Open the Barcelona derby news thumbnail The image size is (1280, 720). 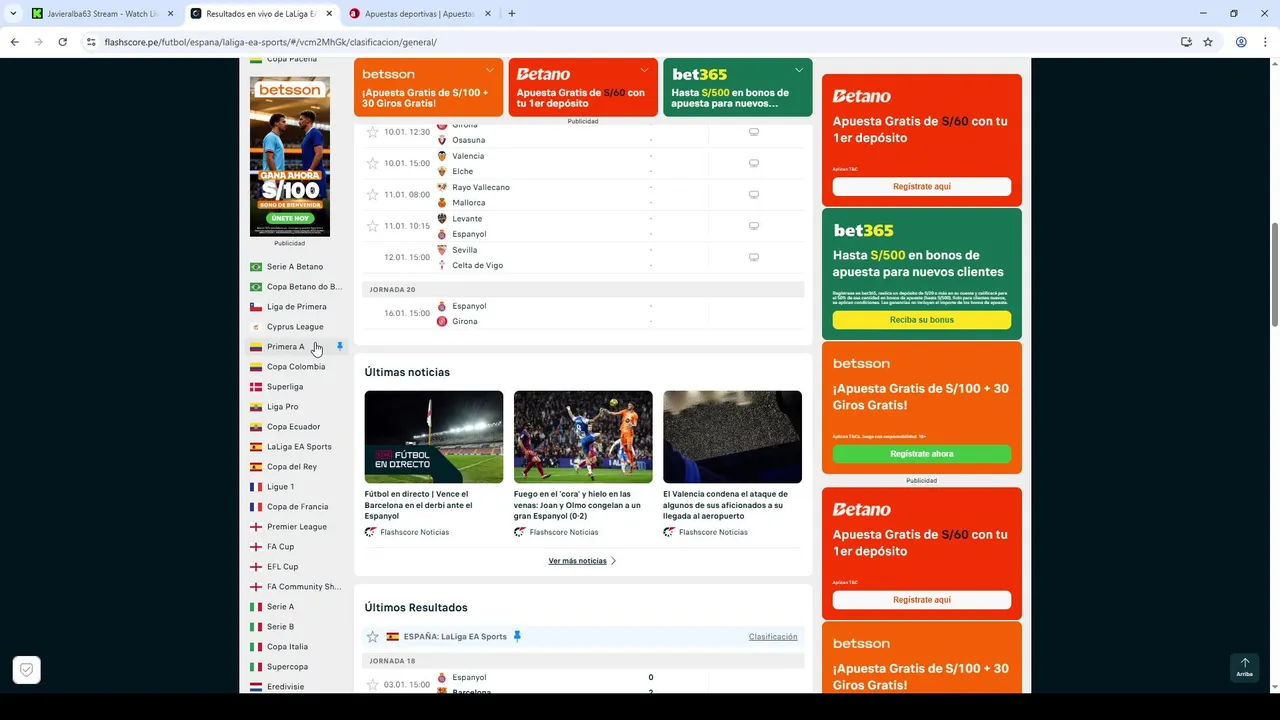coord(434,437)
